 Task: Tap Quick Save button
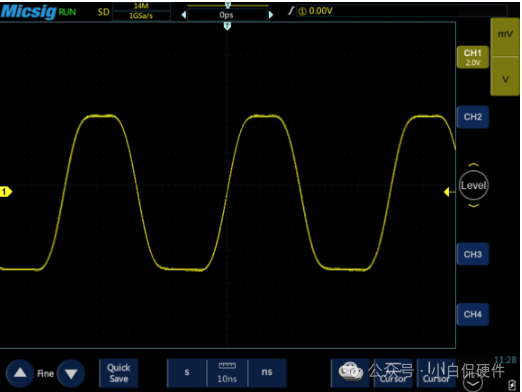pos(118,373)
